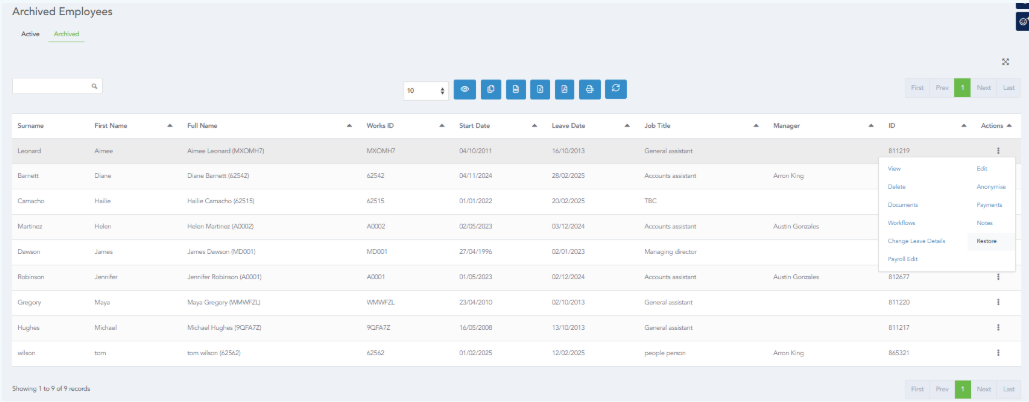Click the refresh table icon
1029x402 pixels.
(x=616, y=89)
